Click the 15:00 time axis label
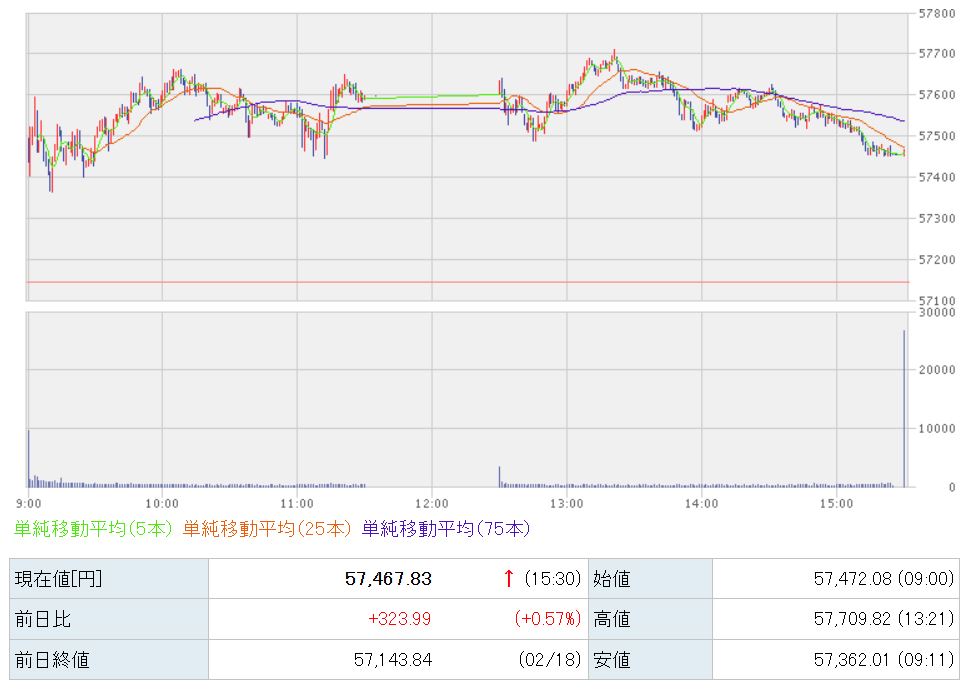967x690 pixels. [836, 502]
